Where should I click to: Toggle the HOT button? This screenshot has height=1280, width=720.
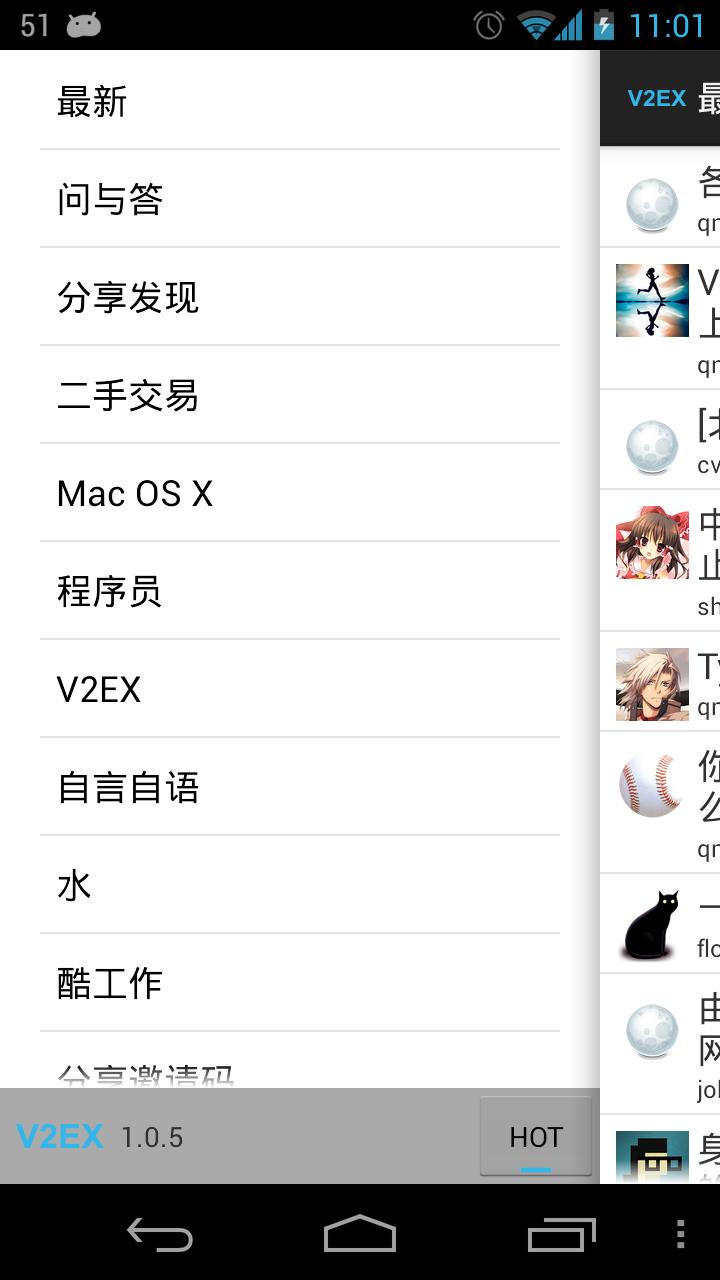[x=536, y=1137]
